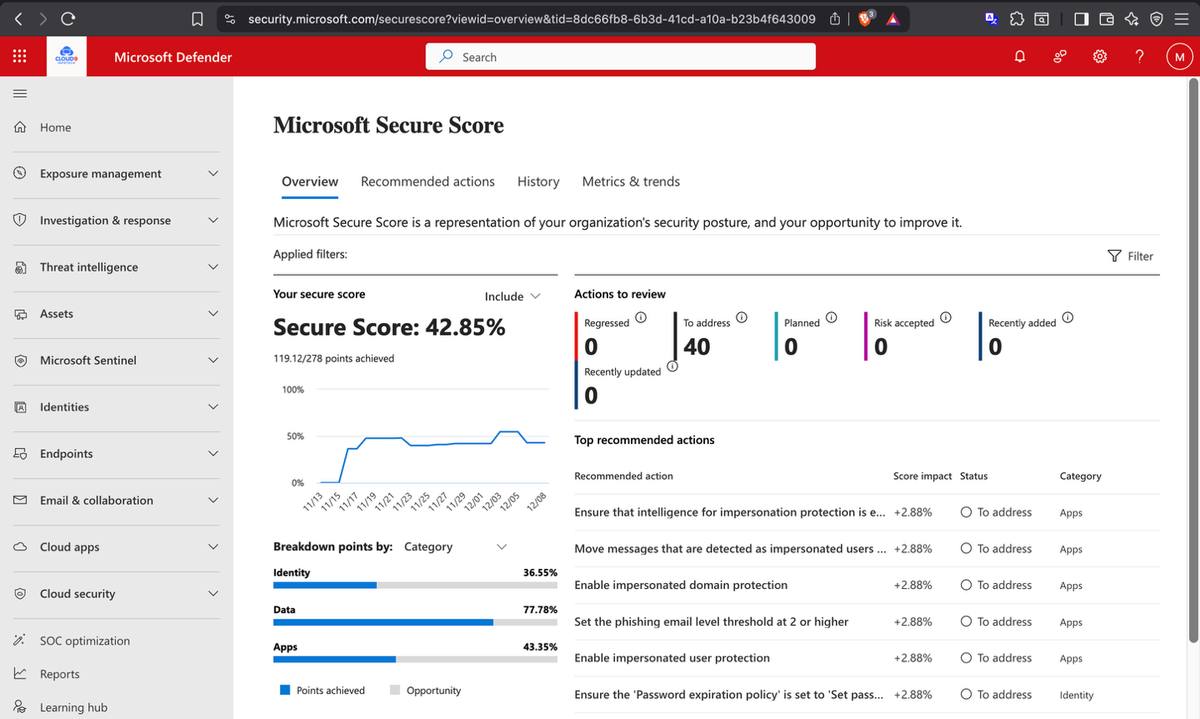Switch to Metrics & trends tab
Viewport: 1200px width, 719px height.
point(631,182)
